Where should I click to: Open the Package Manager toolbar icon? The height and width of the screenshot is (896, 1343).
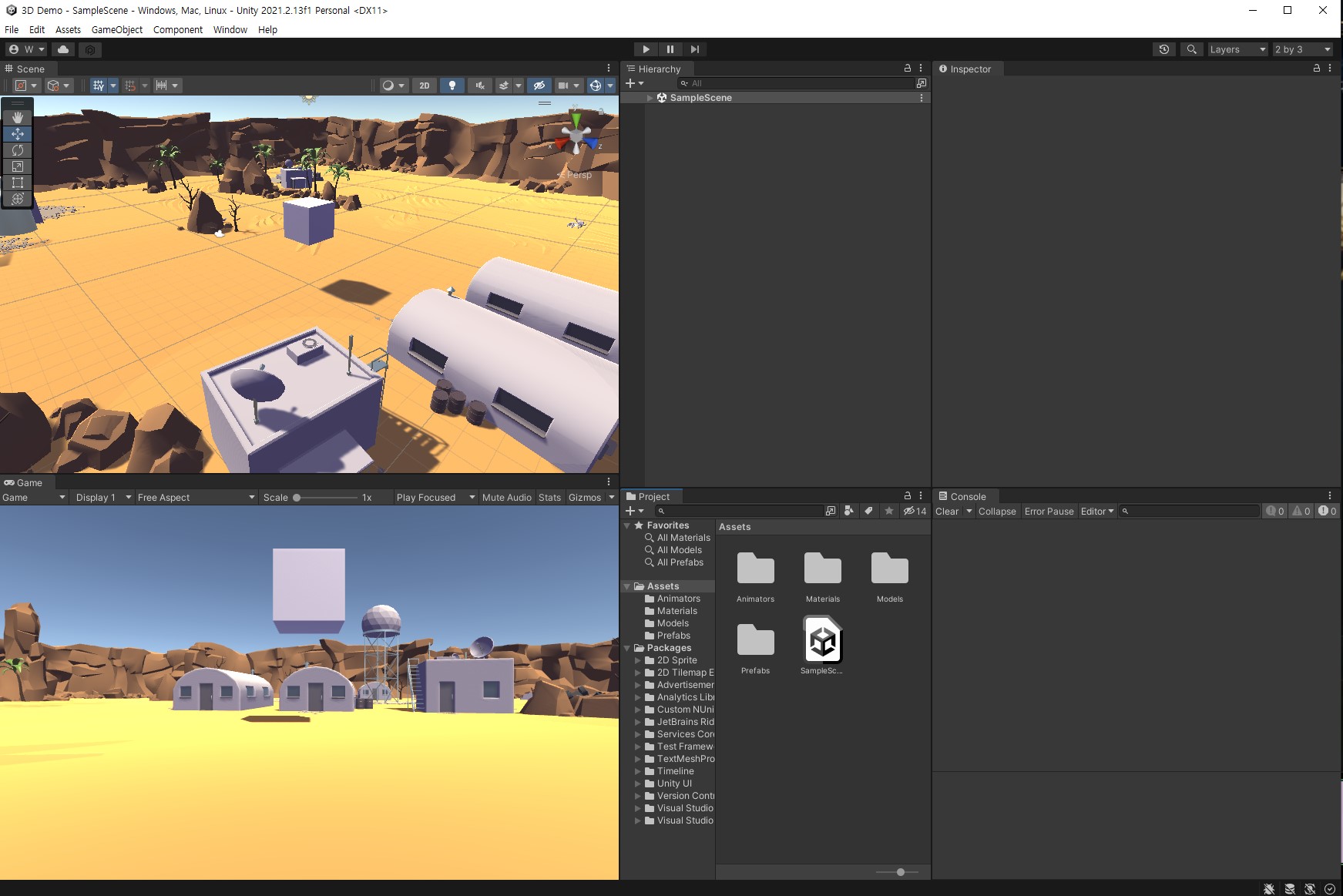tap(90, 49)
